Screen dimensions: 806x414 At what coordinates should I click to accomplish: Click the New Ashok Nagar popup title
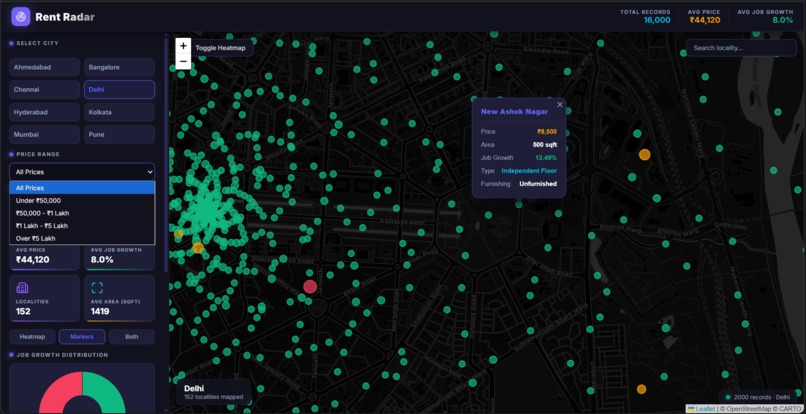514,112
